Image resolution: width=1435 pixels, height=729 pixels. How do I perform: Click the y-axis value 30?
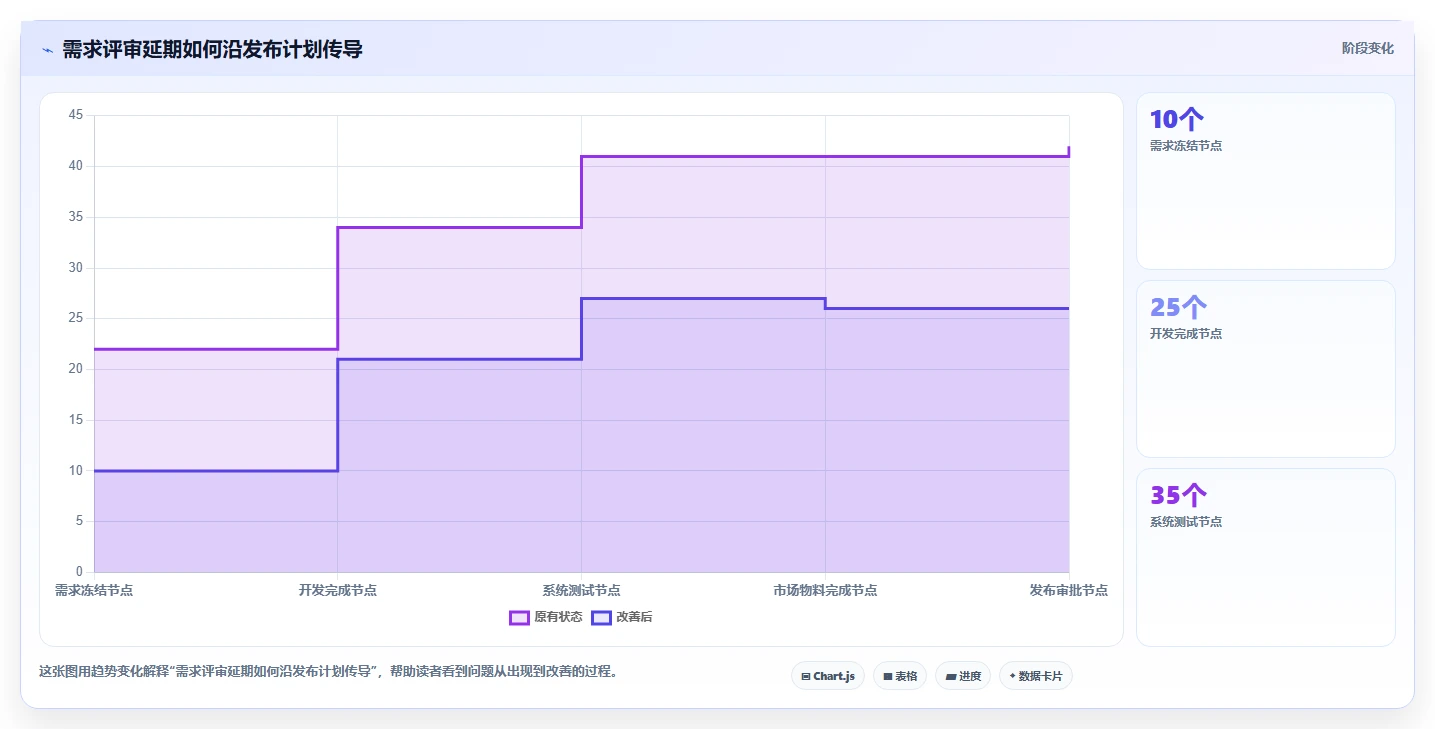pos(76,267)
